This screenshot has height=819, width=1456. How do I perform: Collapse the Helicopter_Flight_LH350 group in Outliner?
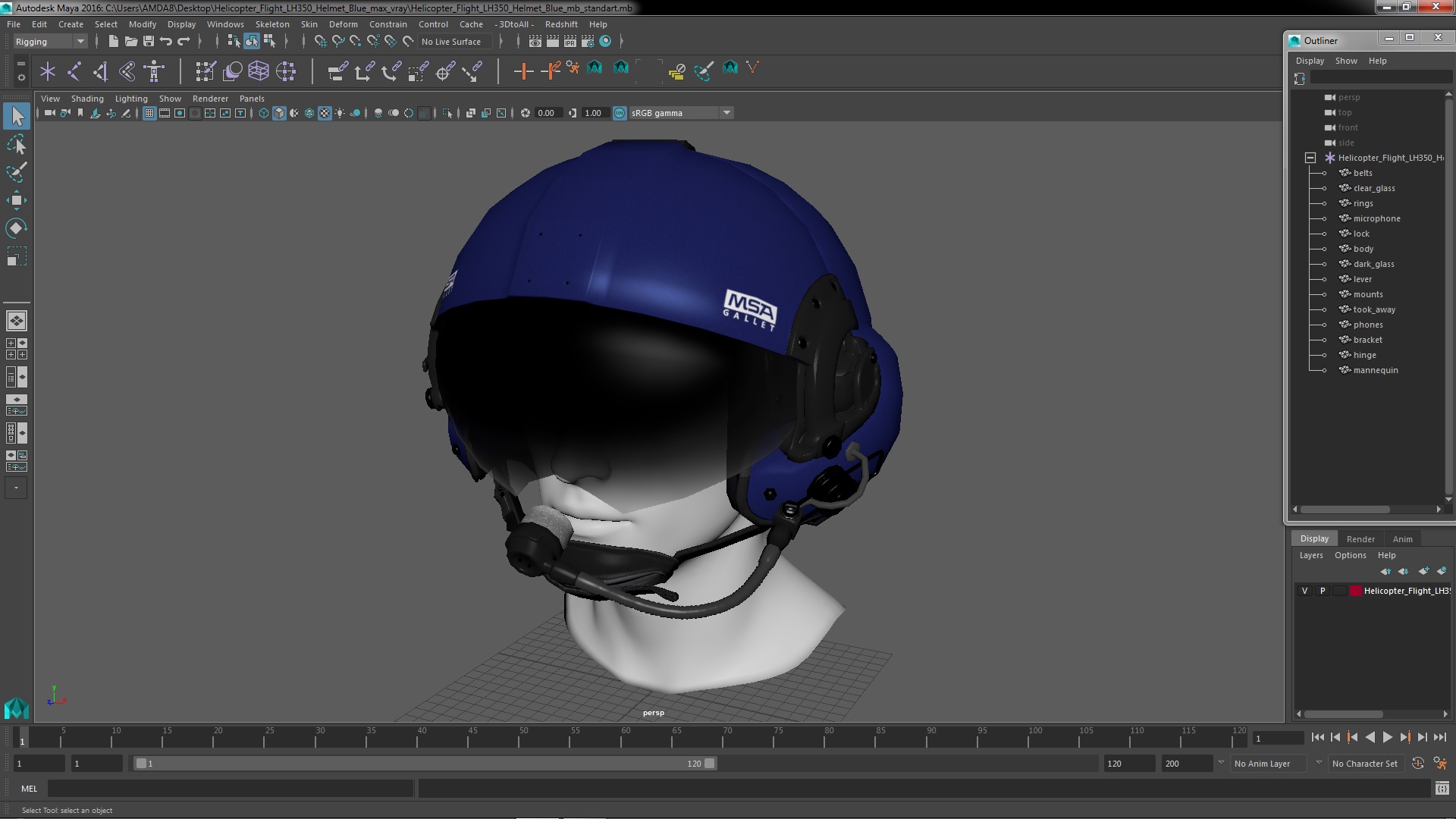pyautogui.click(x=1310, y=158)
